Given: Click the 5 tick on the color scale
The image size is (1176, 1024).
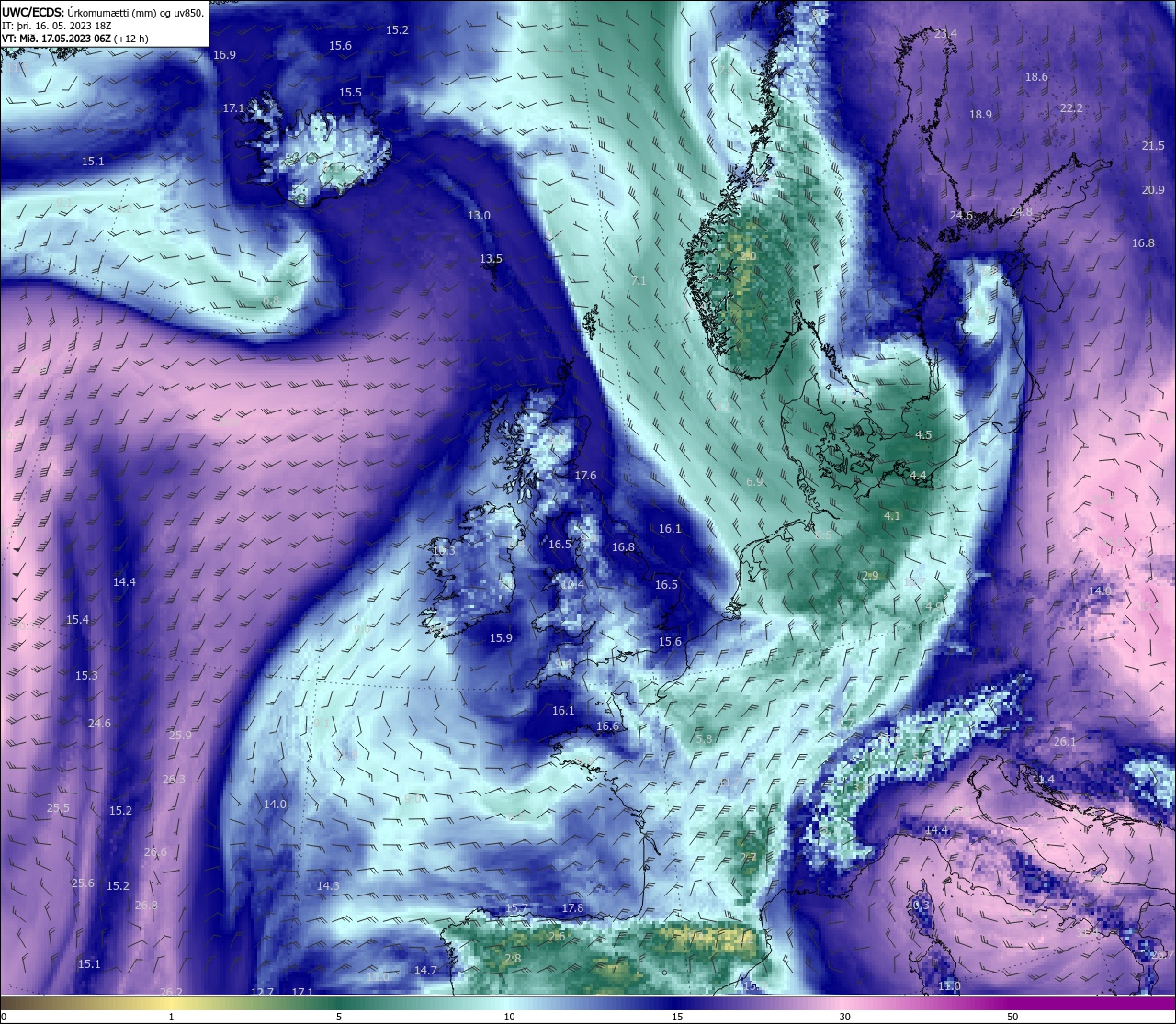Looking at the screenshot, I should 339,1018.
